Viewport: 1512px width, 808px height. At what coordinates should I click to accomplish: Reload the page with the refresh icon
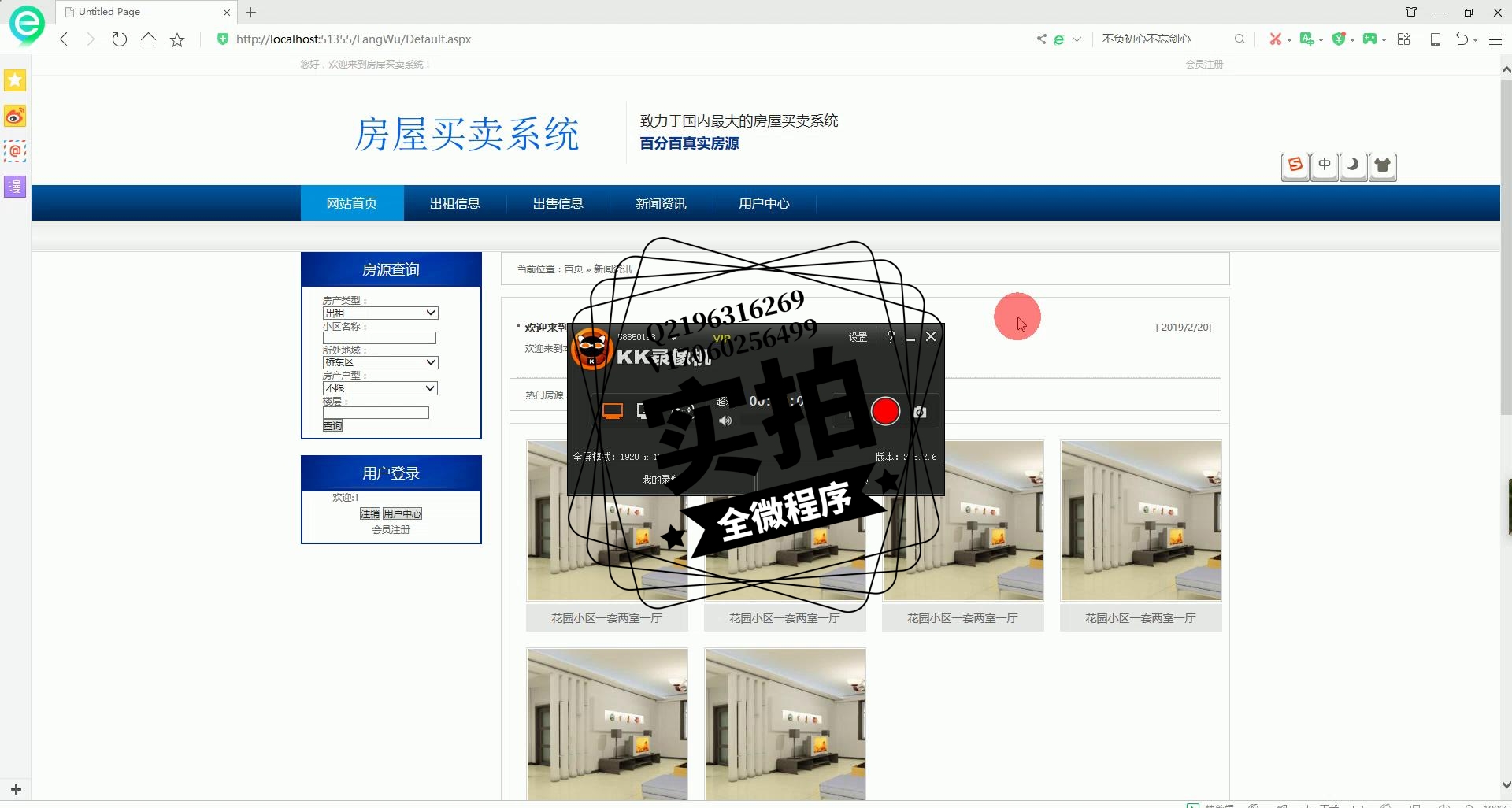120,39
